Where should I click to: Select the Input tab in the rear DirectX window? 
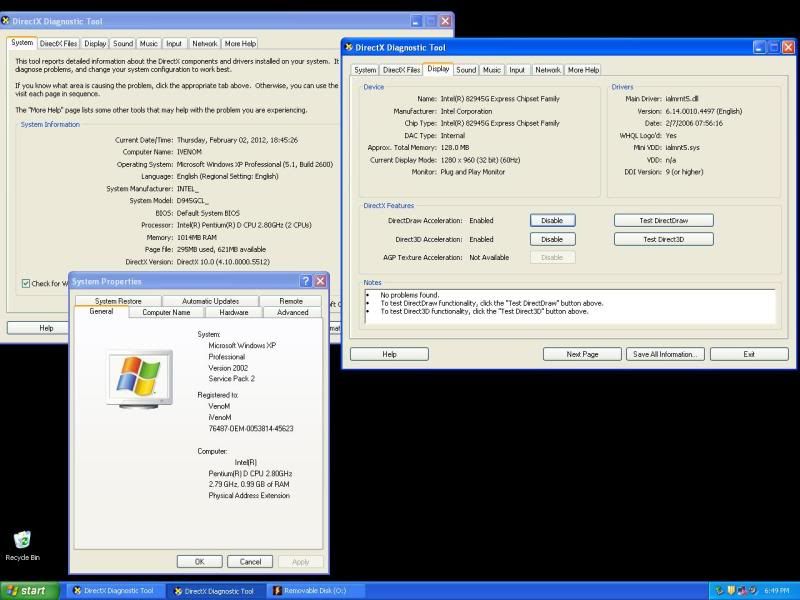(x=174, y=44)
